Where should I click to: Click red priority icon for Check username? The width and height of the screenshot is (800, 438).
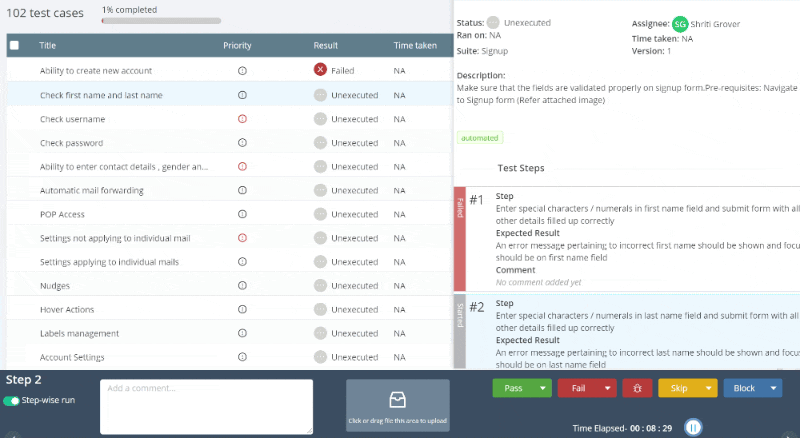click(x=242, y=118)
